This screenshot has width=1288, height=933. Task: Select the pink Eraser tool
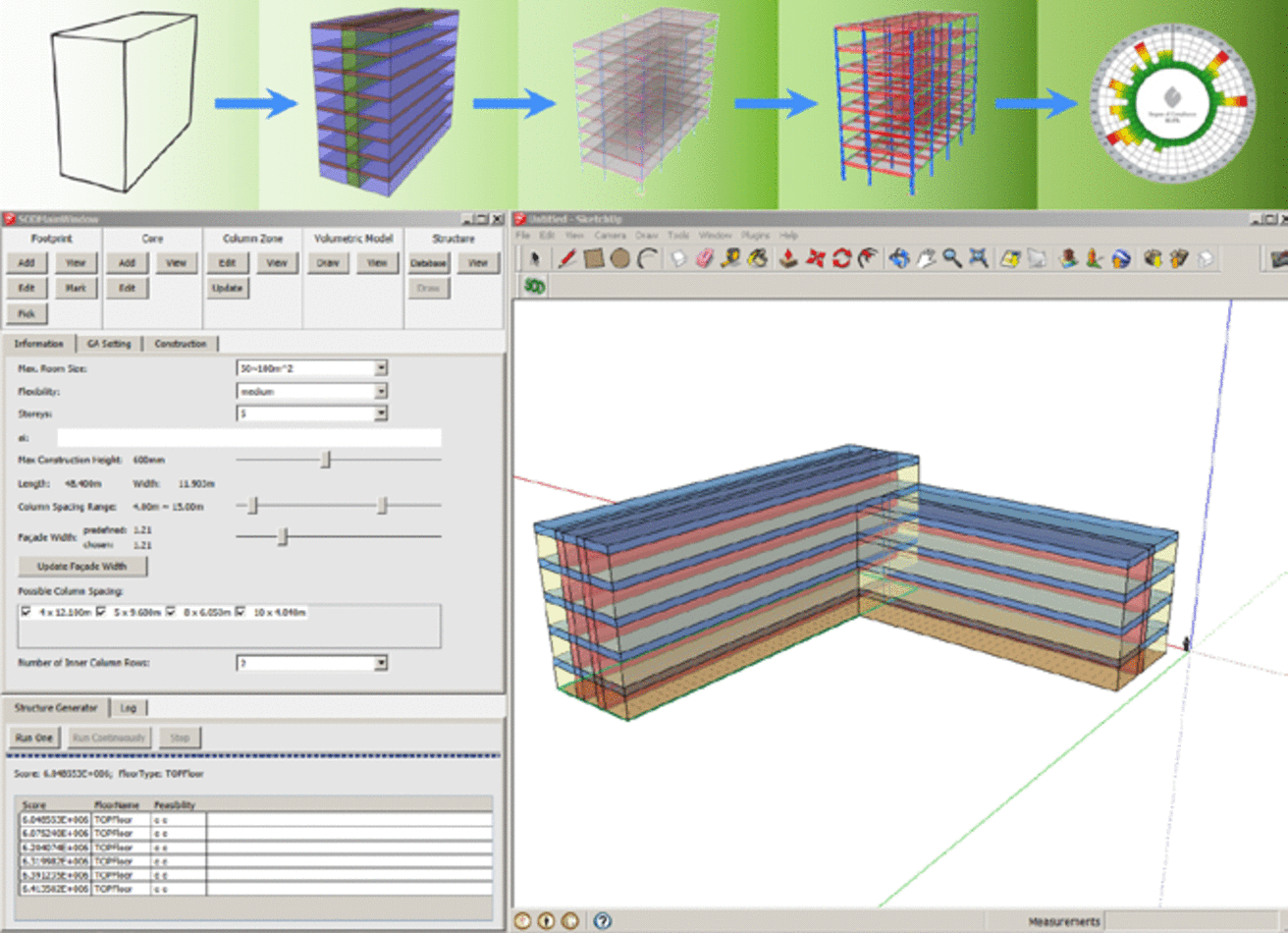[704, 258]
